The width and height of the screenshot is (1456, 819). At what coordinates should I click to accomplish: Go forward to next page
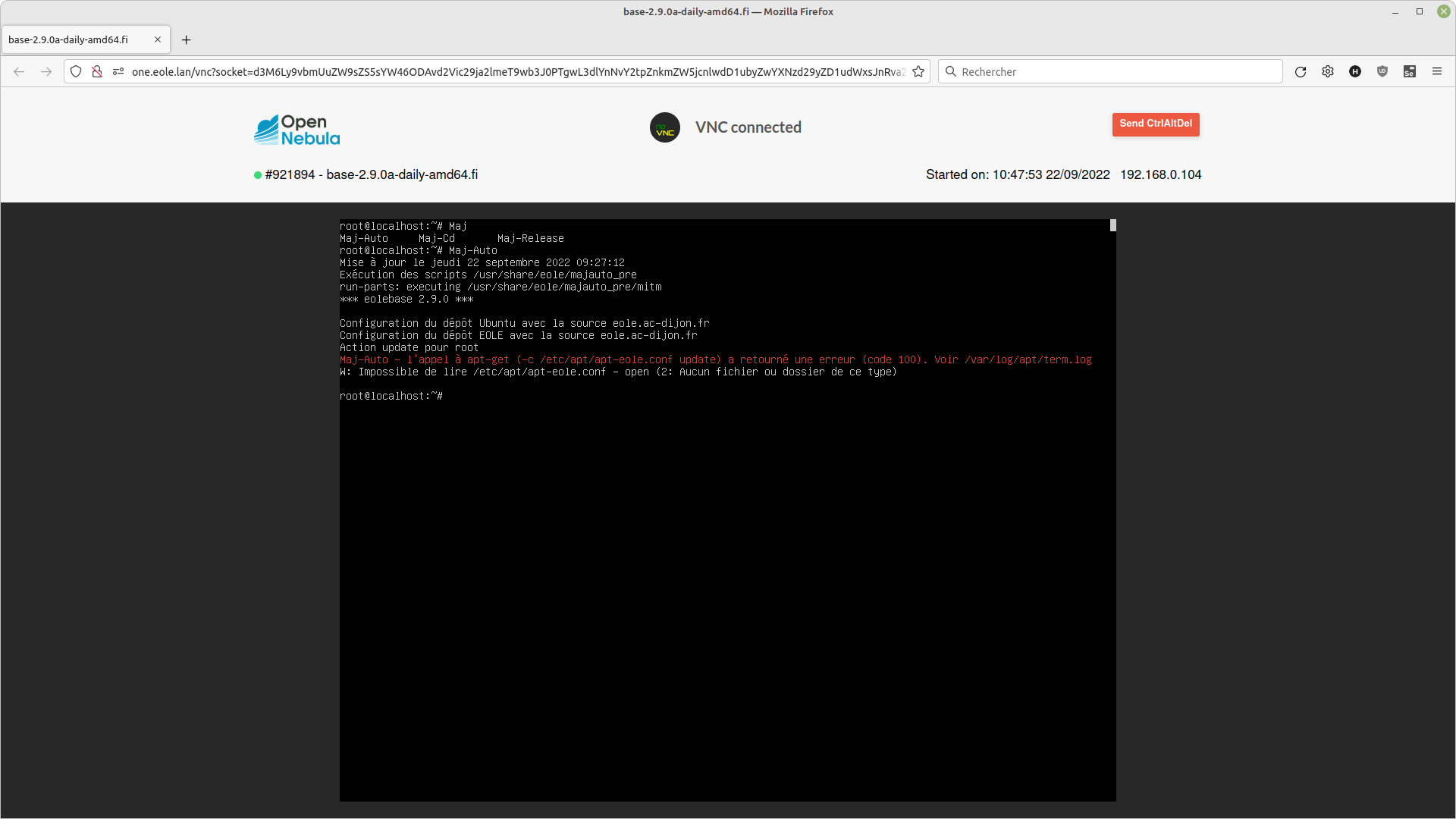[x=46, y=72]
